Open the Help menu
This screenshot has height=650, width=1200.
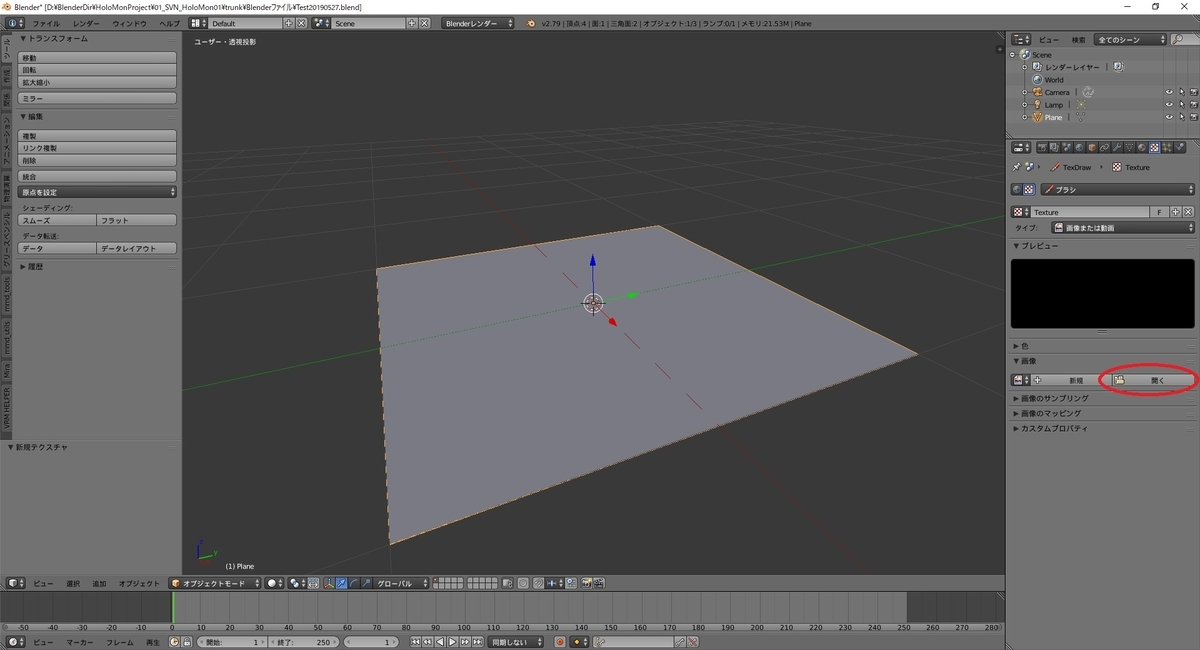[x=170, y=22]
